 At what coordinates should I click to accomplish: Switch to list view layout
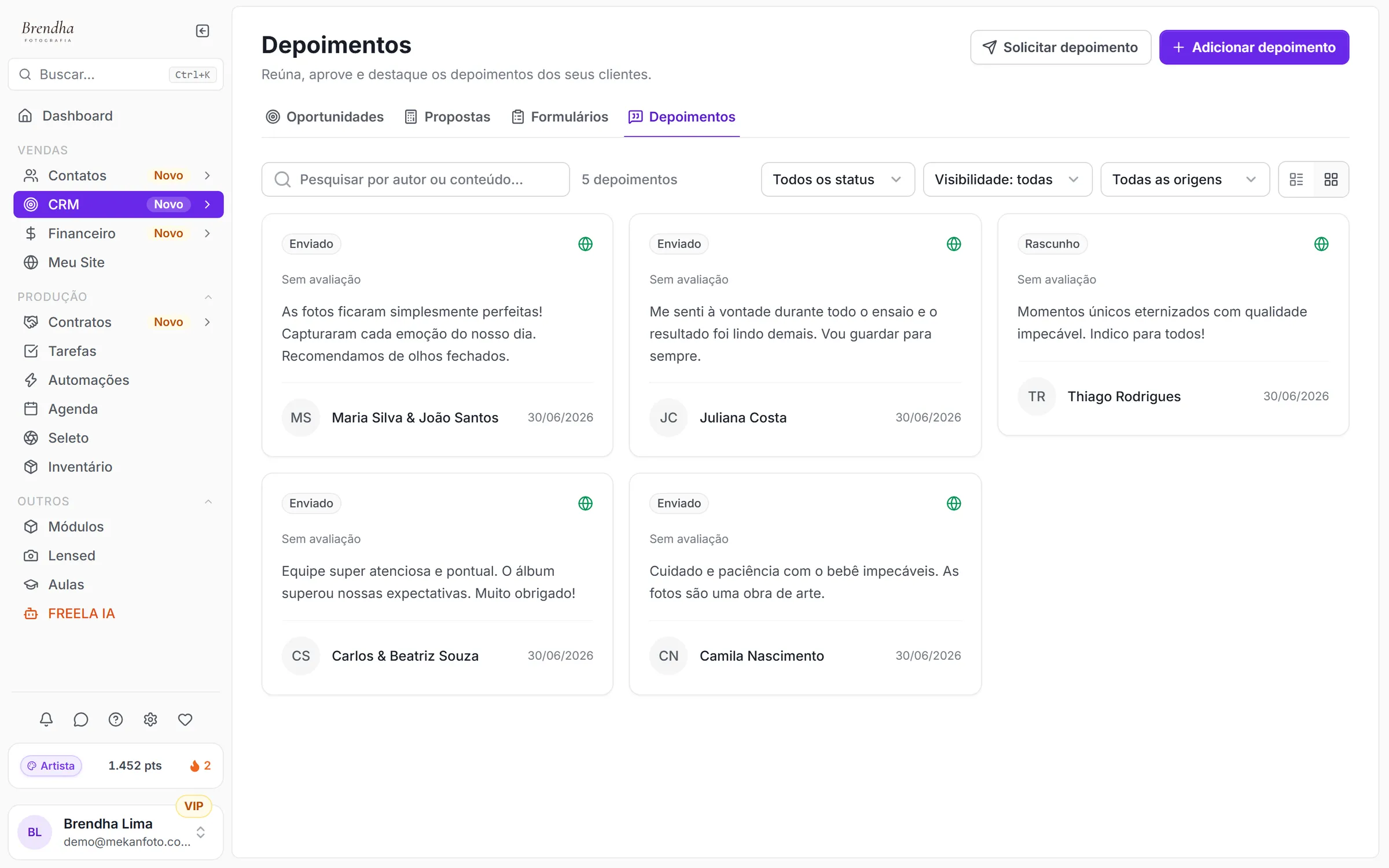click(1296, 179)
